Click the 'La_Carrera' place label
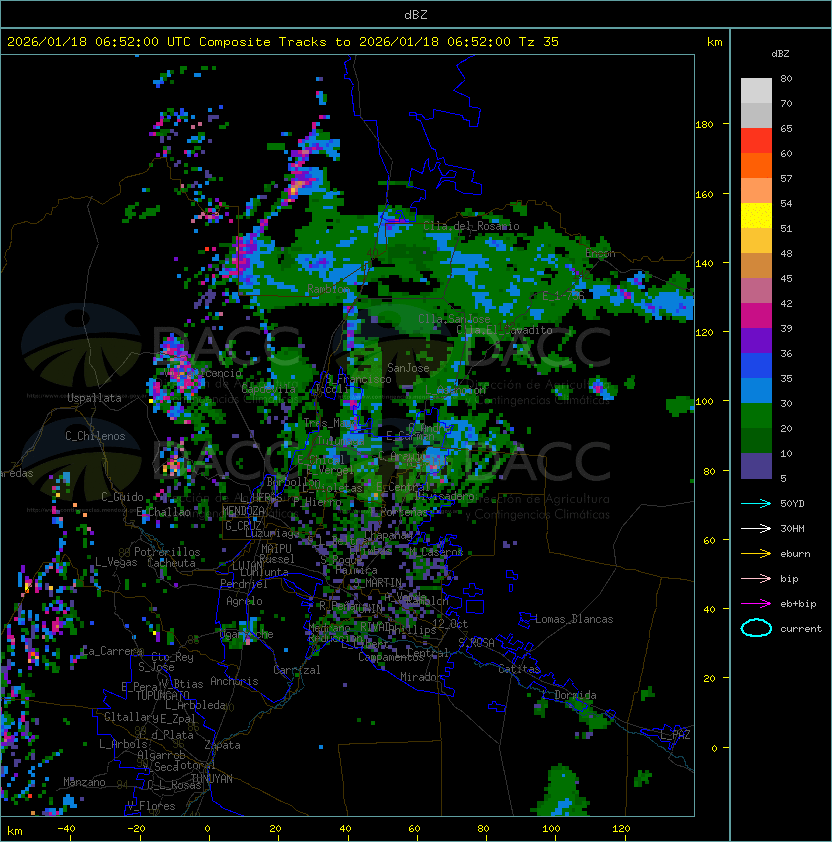This screenshot has width=832, height=842. [112, 651]
